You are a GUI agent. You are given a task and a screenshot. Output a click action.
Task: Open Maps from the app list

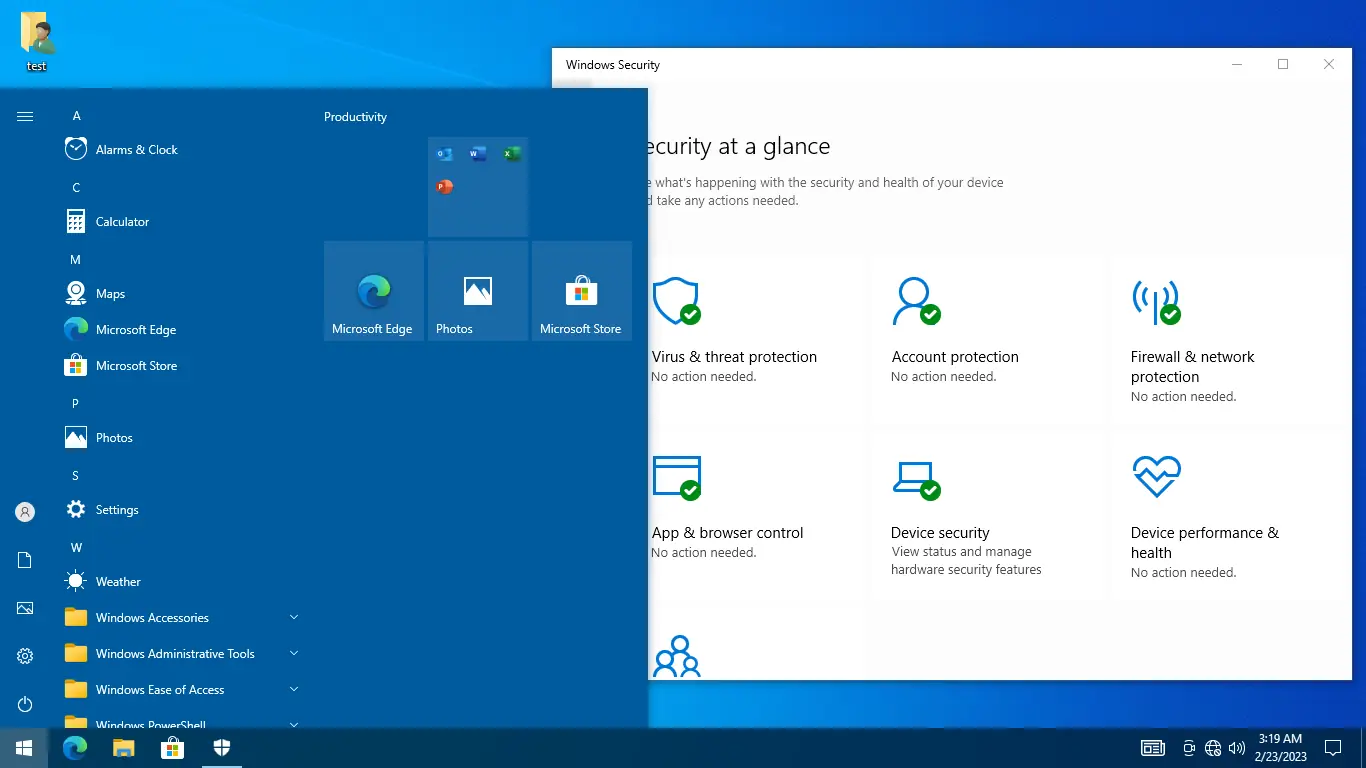tap(183, 294)
